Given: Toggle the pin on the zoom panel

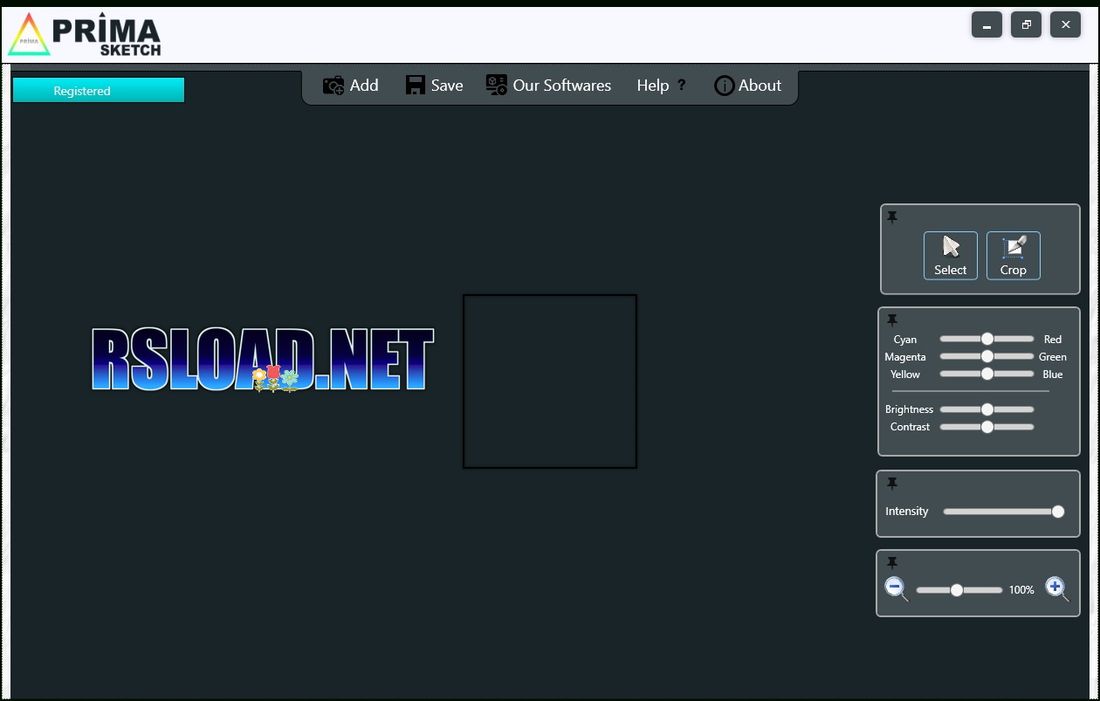Looking at the screenshot, I should pyautogui.click(x=892, y=561).
